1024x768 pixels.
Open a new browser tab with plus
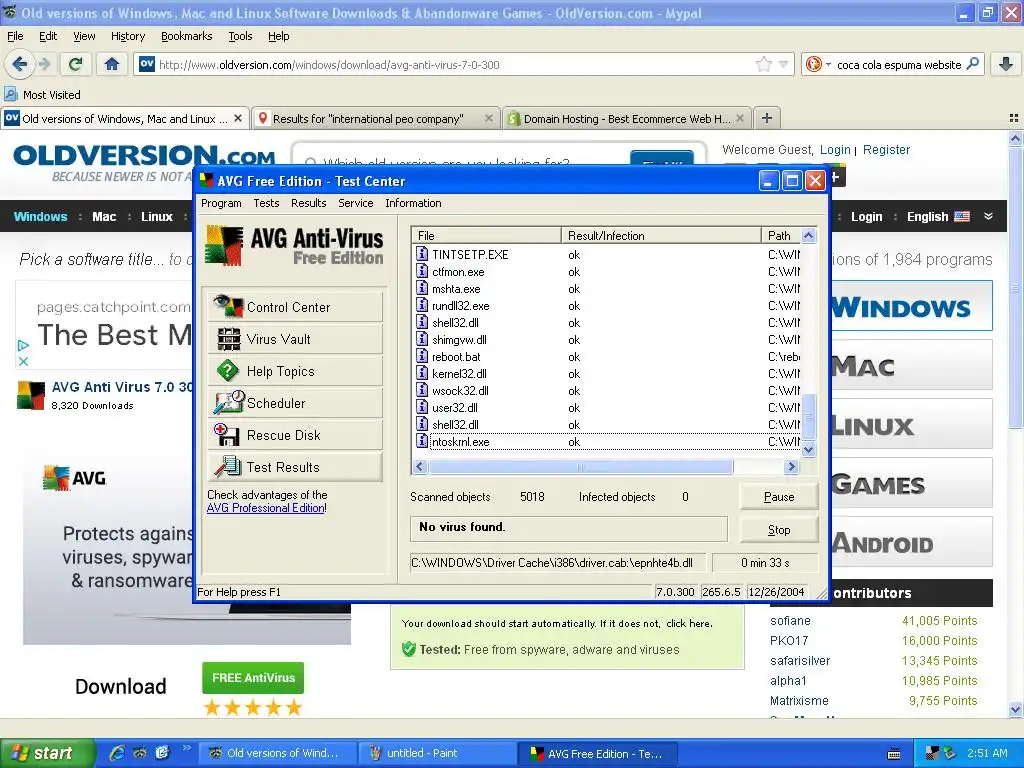click(767, 118)
